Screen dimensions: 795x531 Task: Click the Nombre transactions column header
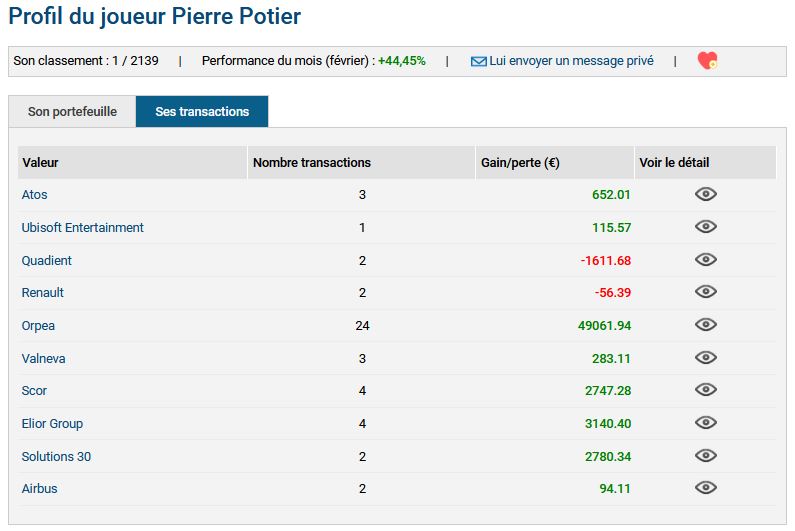coord(311,163)
